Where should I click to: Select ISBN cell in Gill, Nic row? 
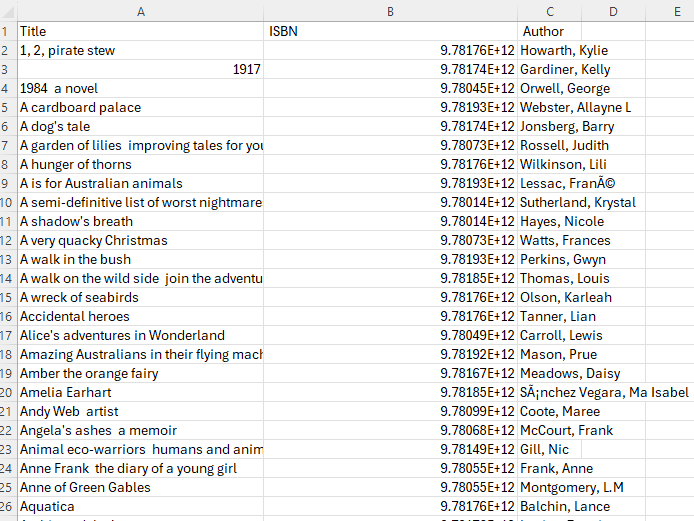pos(390,450)
